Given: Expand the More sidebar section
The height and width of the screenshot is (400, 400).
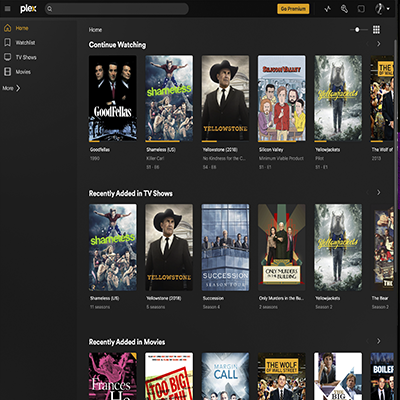Looking at the screenshot, I should click(x=12, y=88).
